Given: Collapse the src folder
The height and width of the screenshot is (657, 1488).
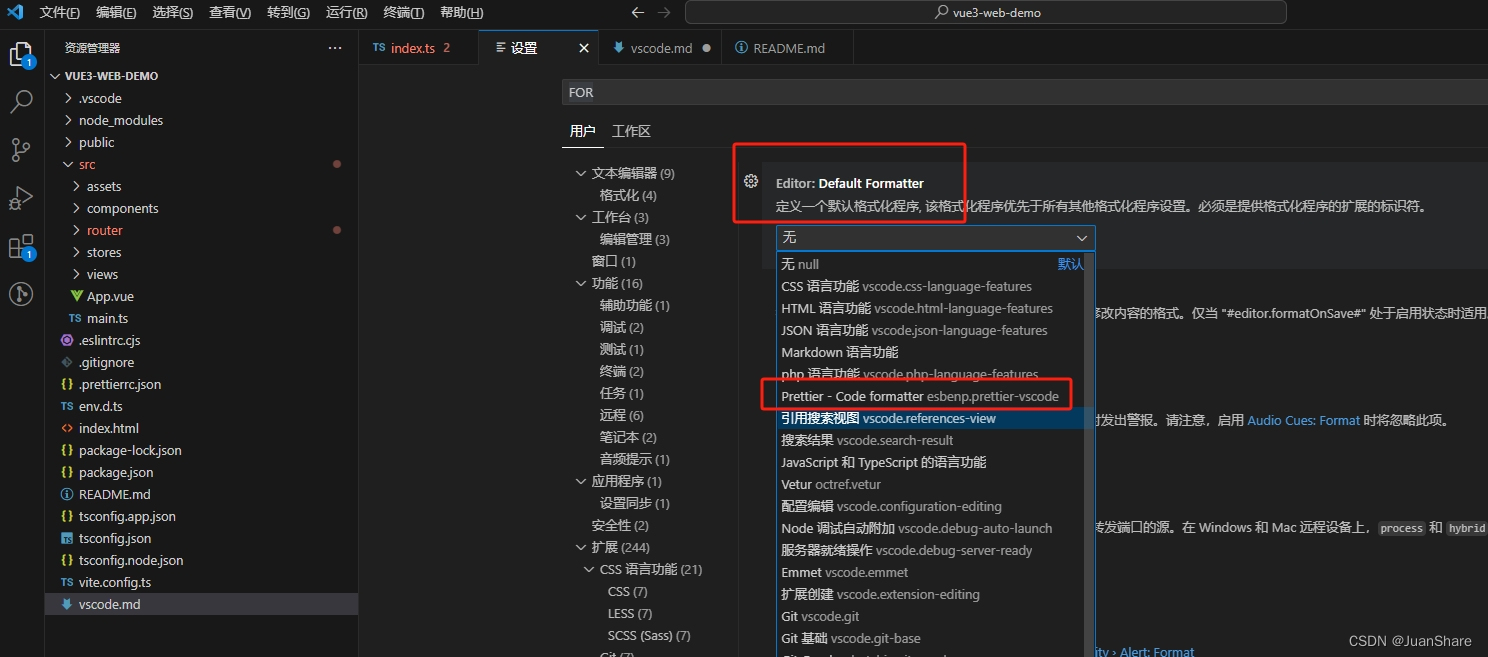Looking at the screenshot, I should pyautogui.click(x=87, y=164).
